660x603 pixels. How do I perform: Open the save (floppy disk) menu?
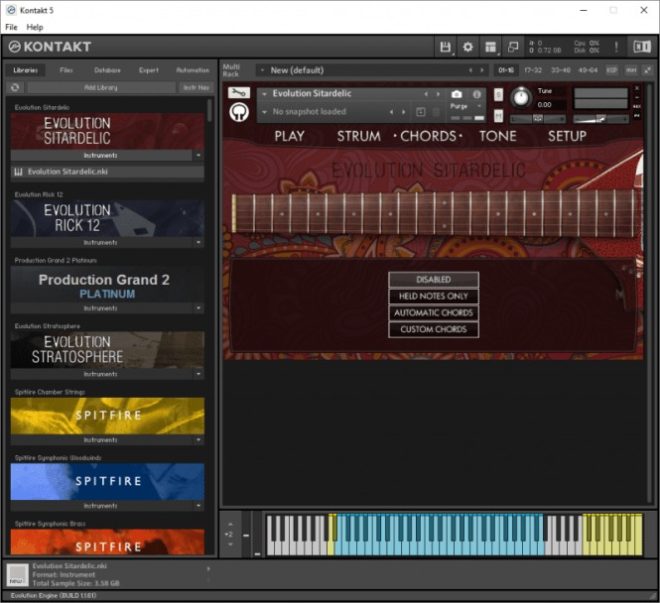445,47
